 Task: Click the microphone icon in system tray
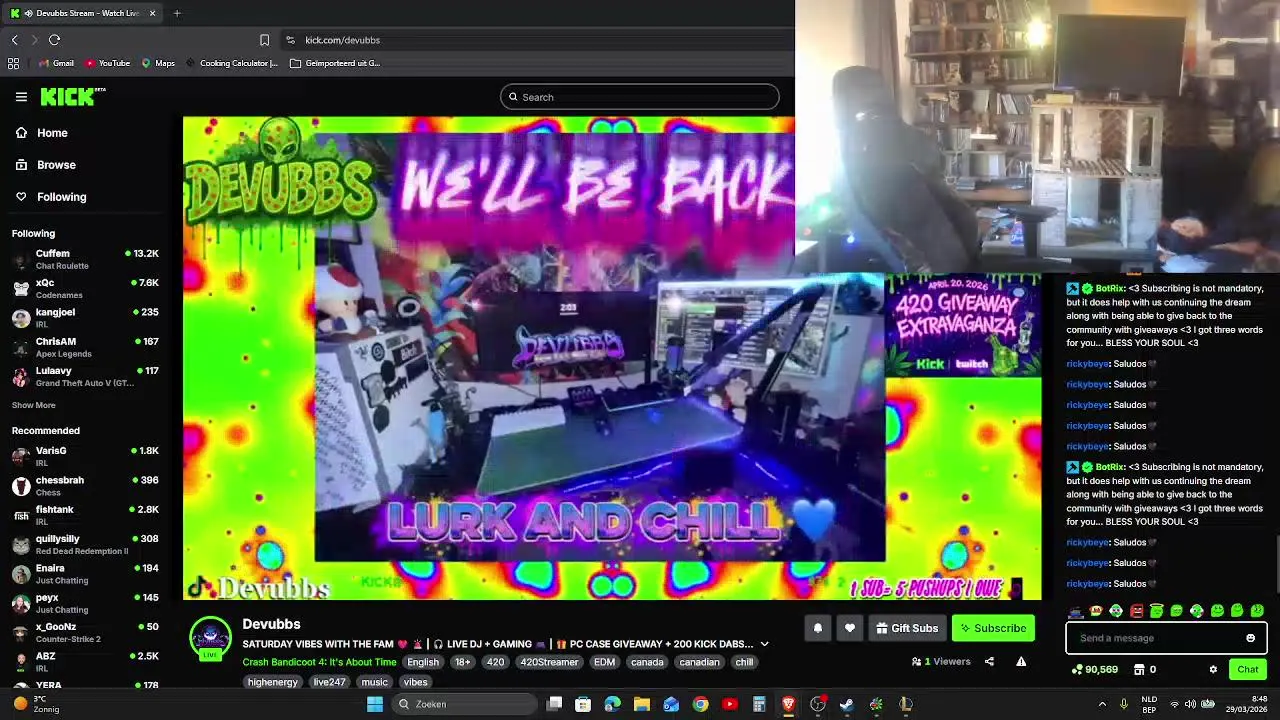1123,704
